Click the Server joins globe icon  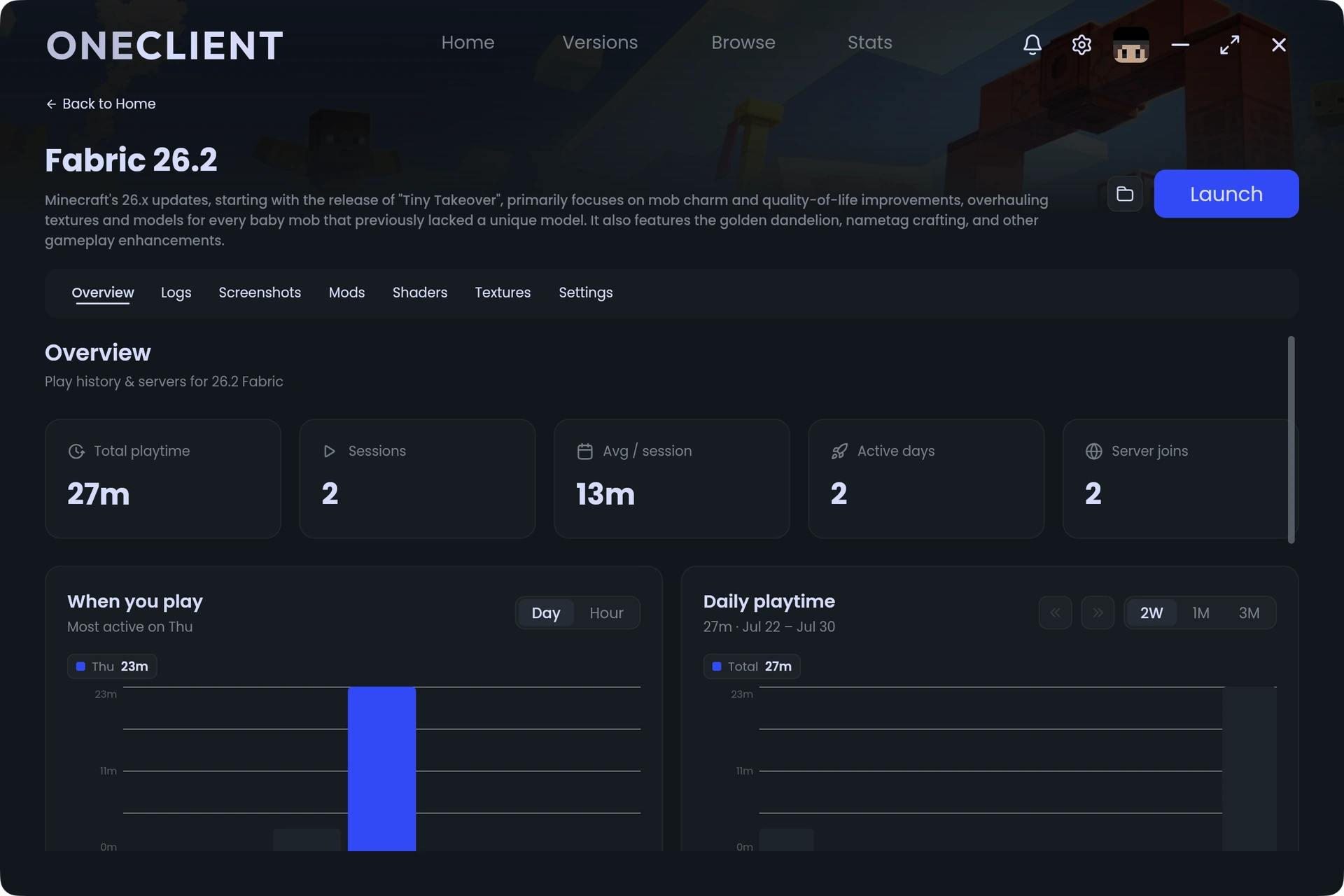click(1093, 451)
